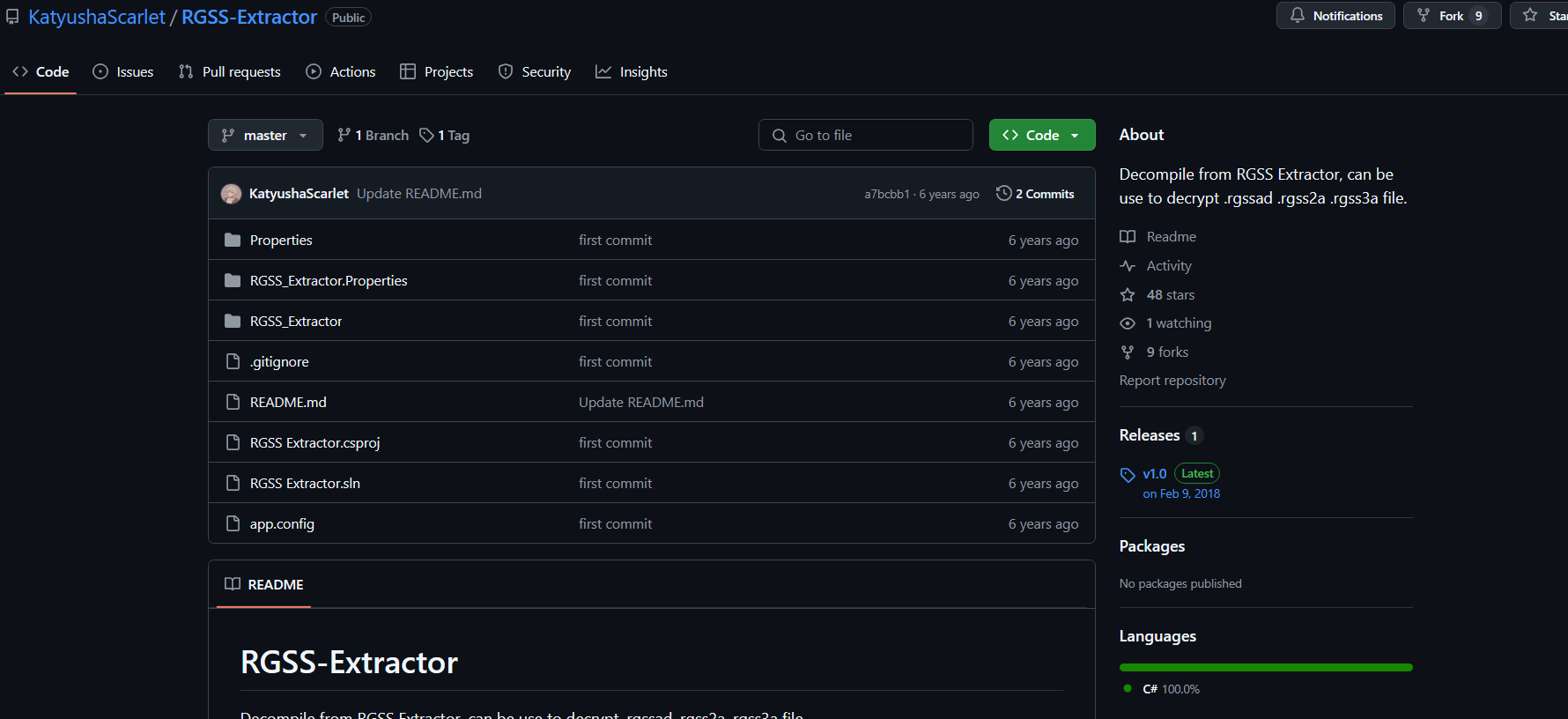The image size is (1568, 719).
Task: Open the Fork button for the repository
Action: pos(1441,16)
